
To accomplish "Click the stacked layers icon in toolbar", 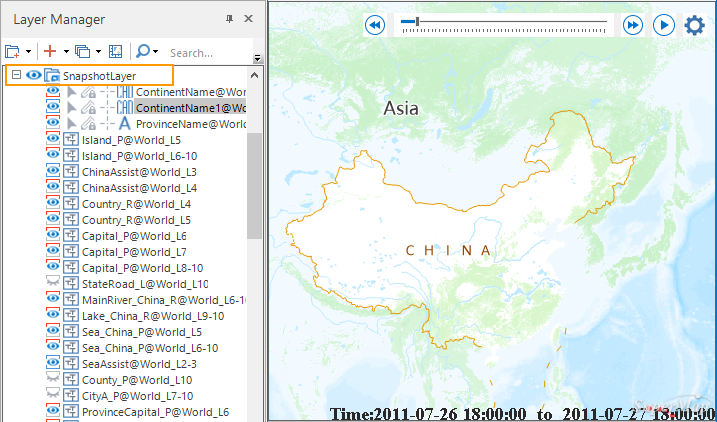I will pyautogui.click(x=82, y=51).
